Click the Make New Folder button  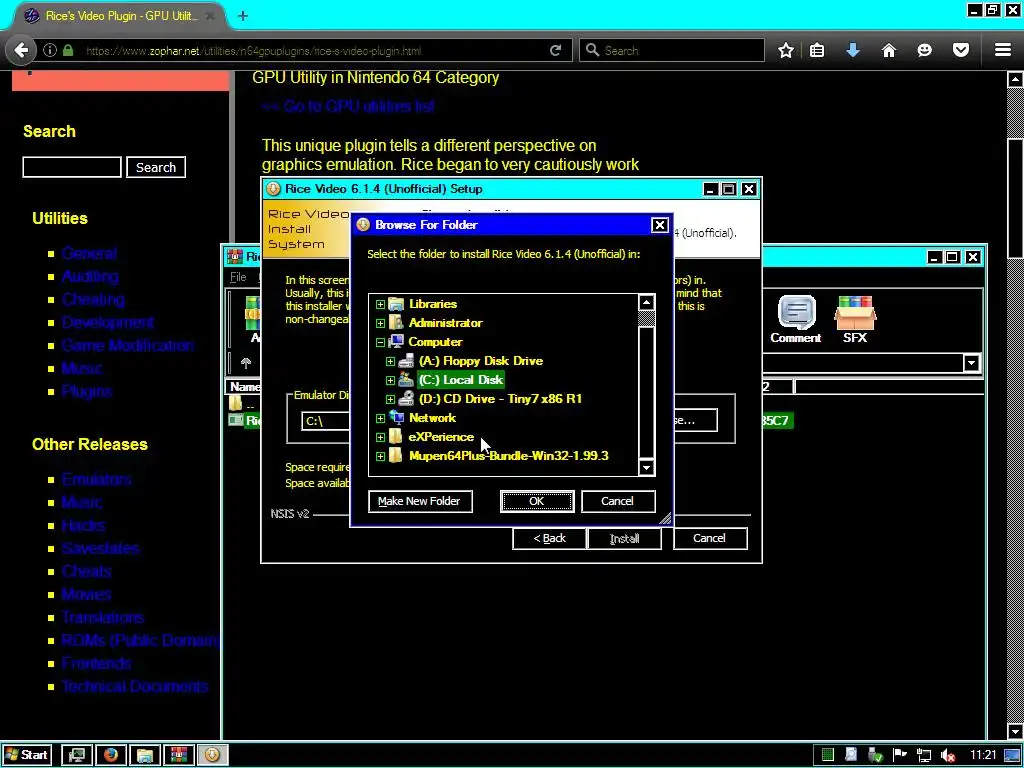pyautogui.click(x=420, y=501)
